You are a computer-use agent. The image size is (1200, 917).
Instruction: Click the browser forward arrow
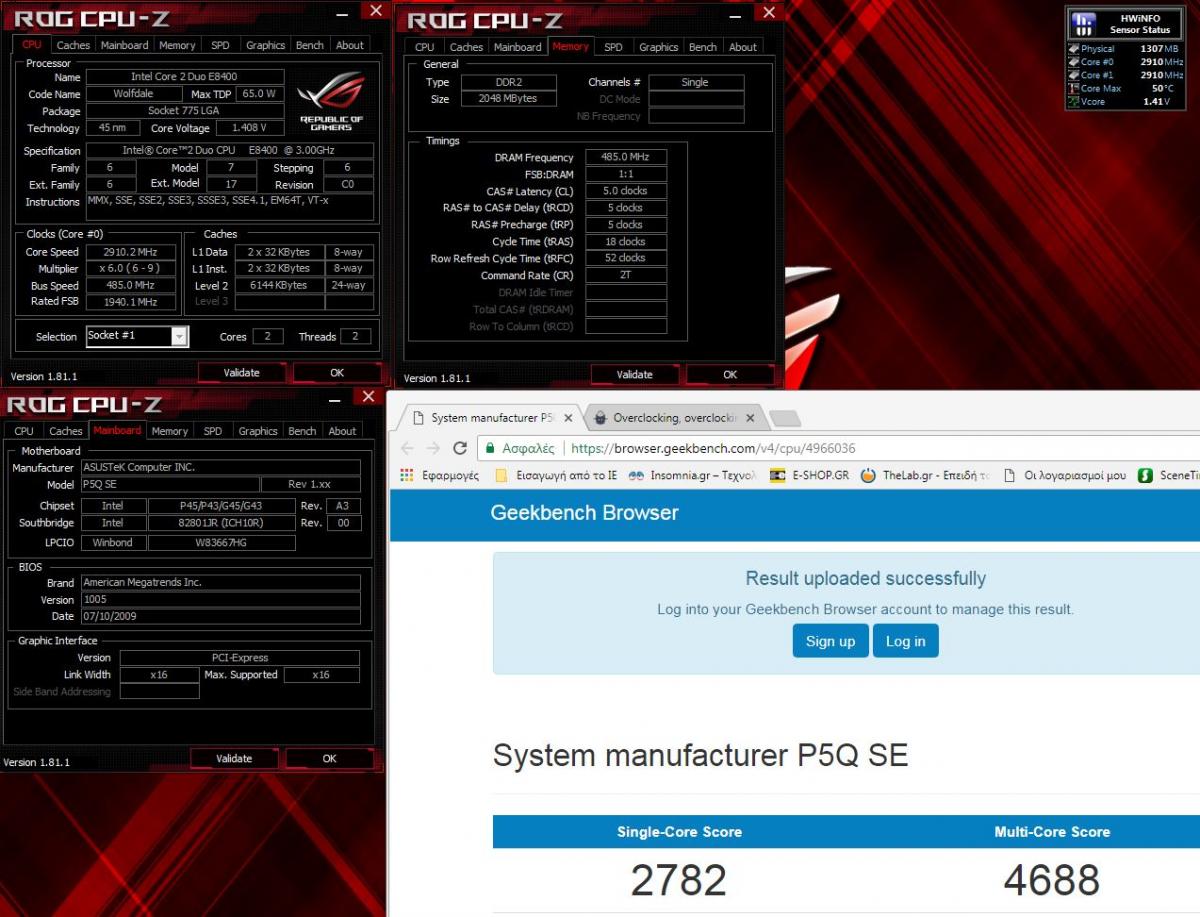coord(433,448)
